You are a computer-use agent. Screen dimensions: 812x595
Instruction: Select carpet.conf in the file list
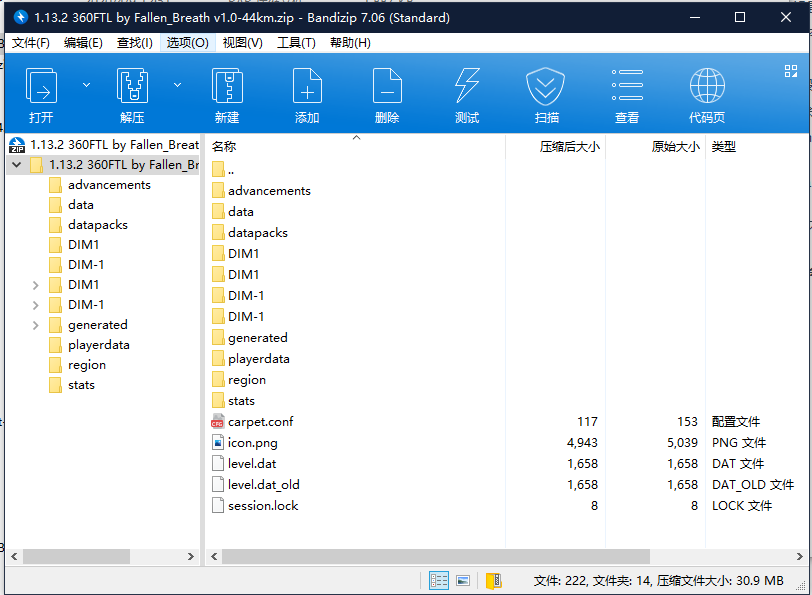tap(260, 422)
